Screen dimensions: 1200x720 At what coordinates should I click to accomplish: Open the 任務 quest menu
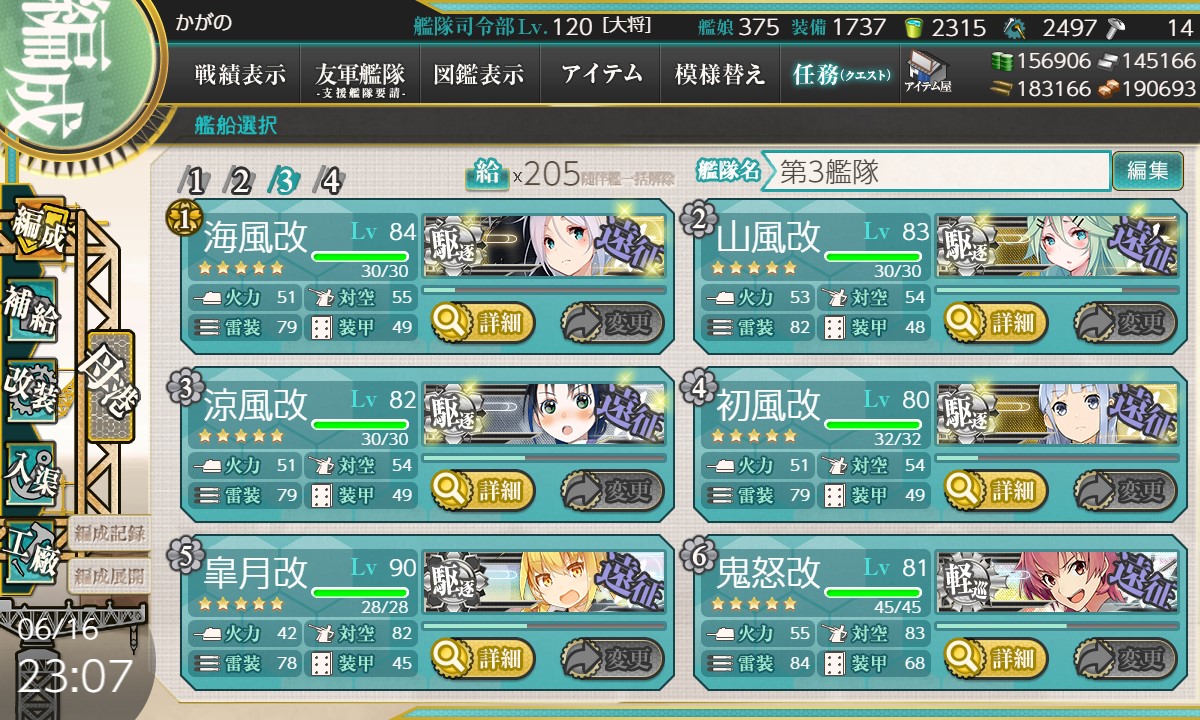[x=840, y=74]
